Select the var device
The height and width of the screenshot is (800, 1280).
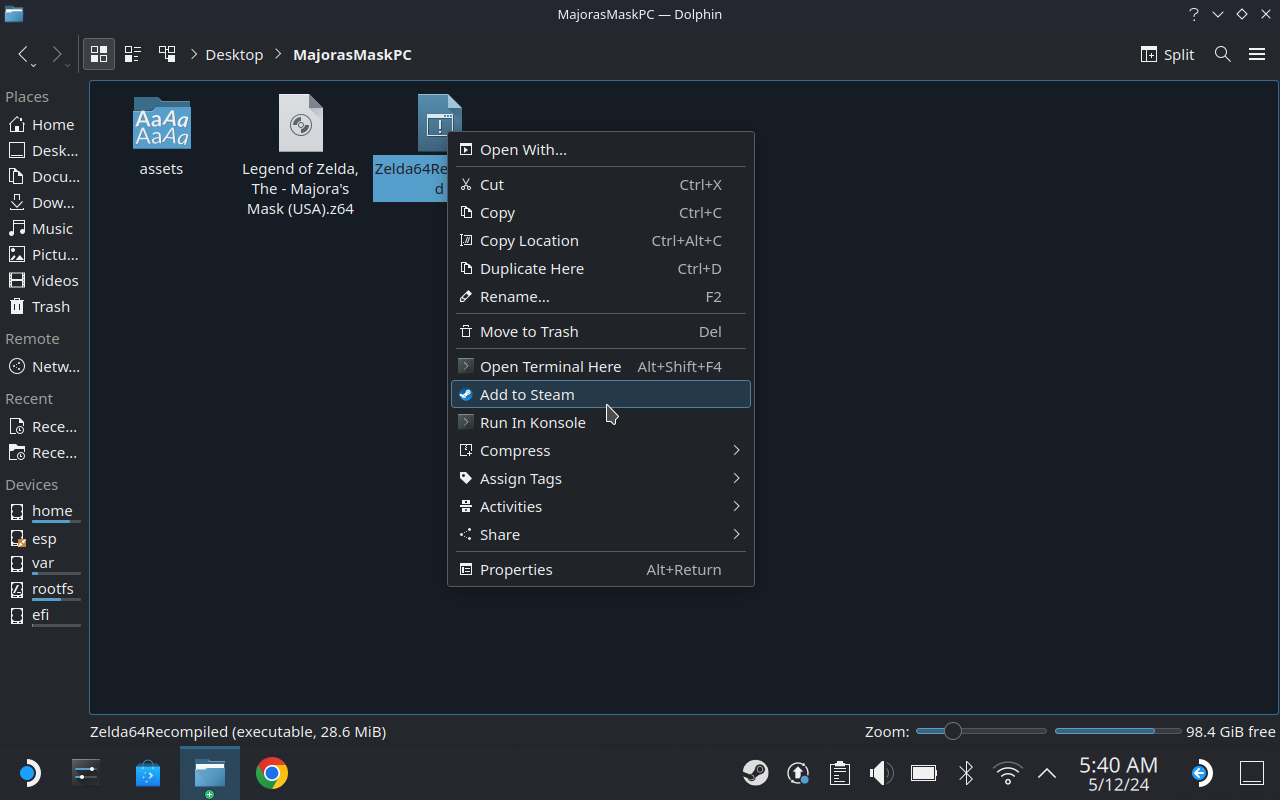(x=44, y=564)
